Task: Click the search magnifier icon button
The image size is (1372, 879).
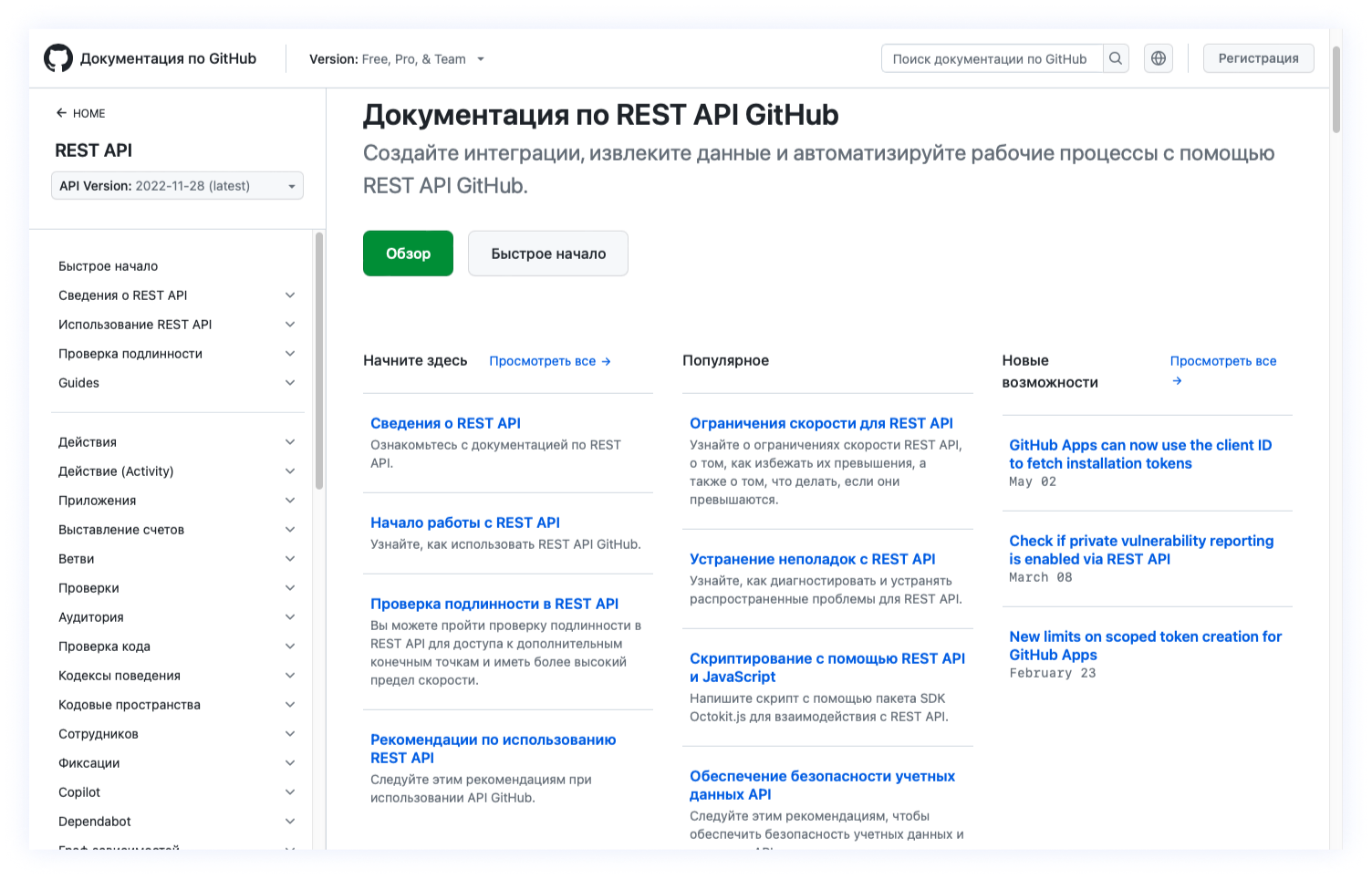Action: [x=1116, y=58]
